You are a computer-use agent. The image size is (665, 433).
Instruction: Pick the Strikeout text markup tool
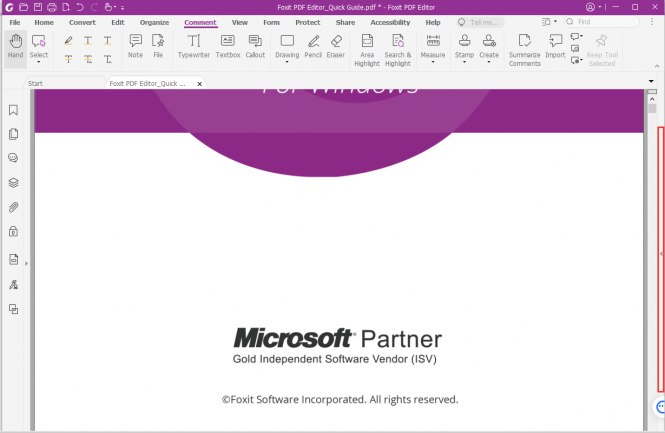68,59
